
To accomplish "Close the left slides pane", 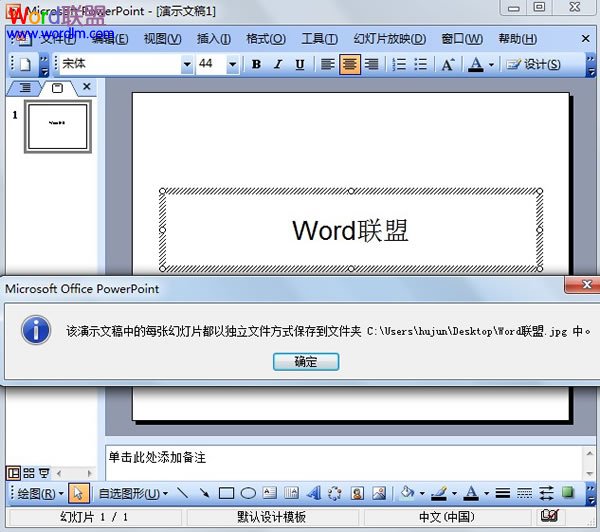I will coord(87,86).
